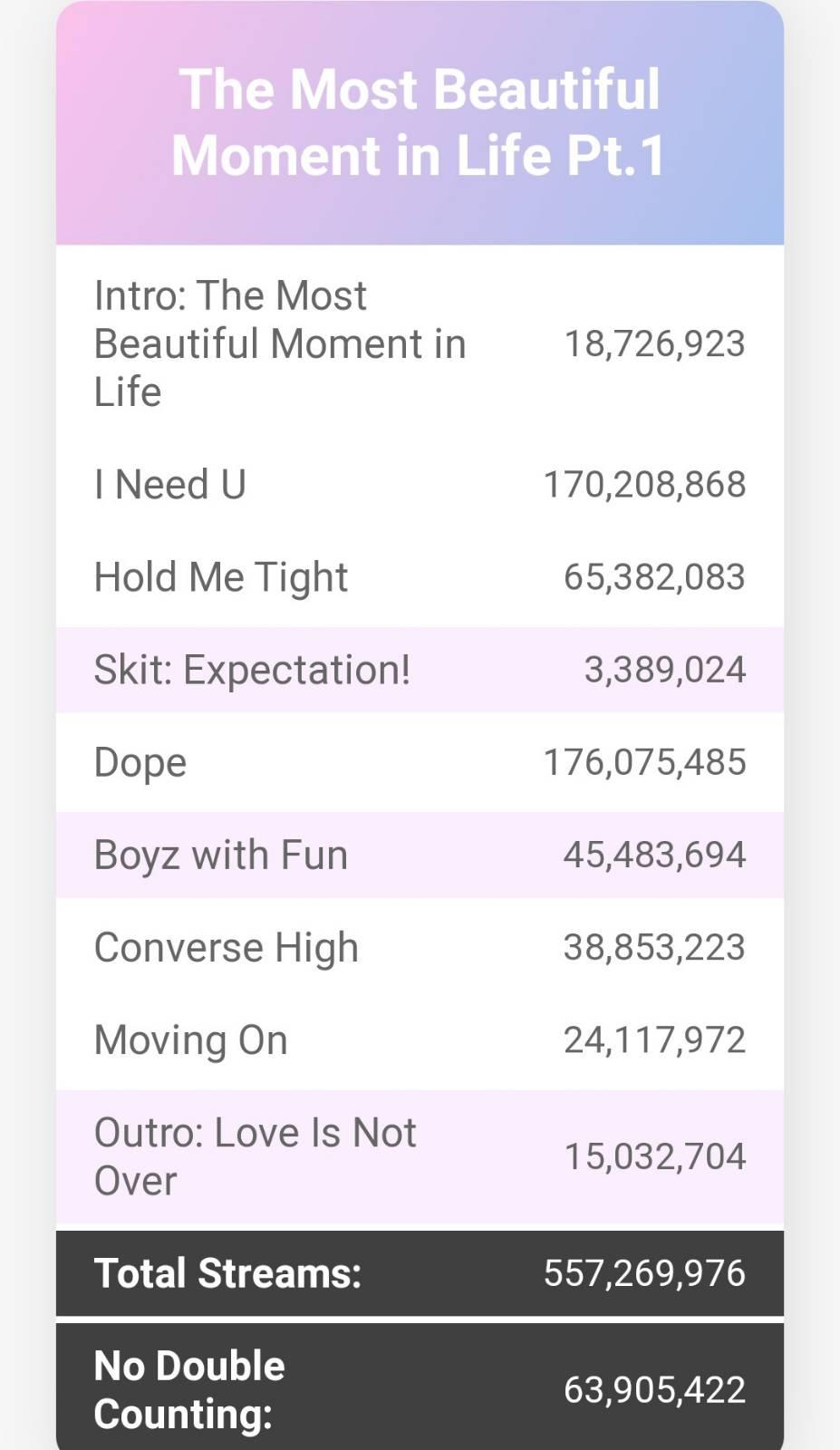Click the I Need U track name

[x=170, y=485]
